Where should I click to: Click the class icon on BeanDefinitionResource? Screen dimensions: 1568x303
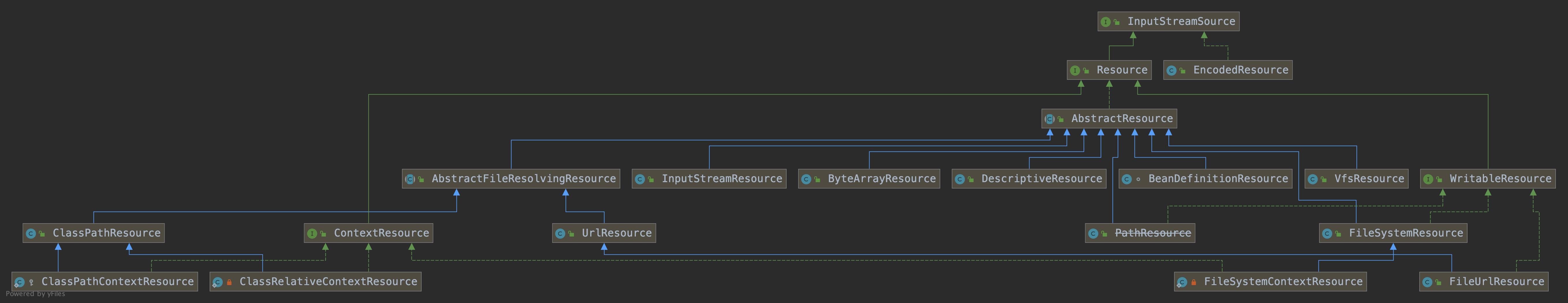tap(1127, 179)
